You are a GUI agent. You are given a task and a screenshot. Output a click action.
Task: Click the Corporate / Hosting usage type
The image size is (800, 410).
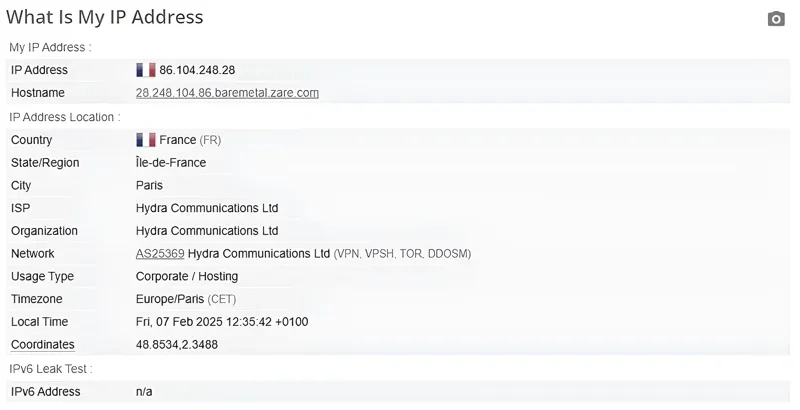click(187, 276)
